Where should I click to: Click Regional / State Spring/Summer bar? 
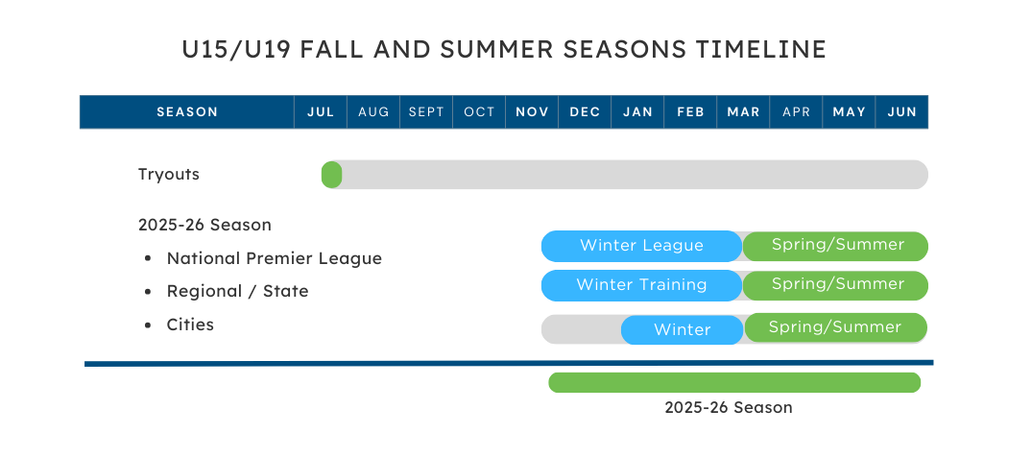[835, 285]
